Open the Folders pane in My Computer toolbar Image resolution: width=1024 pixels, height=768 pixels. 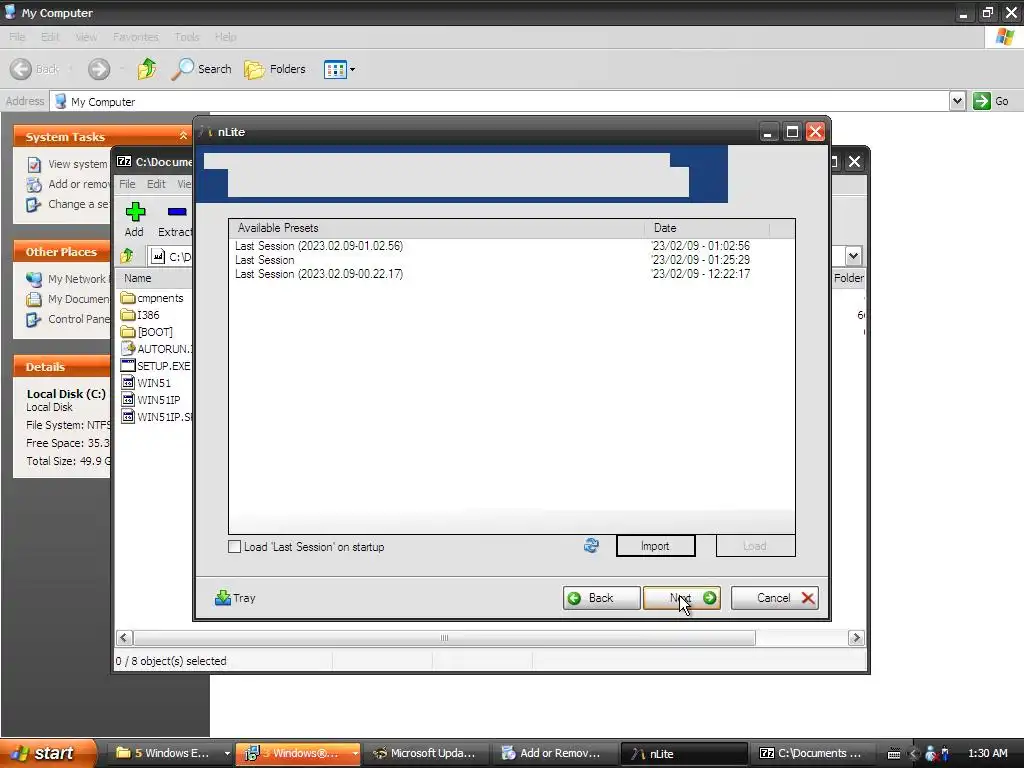[x=275, y=69]
